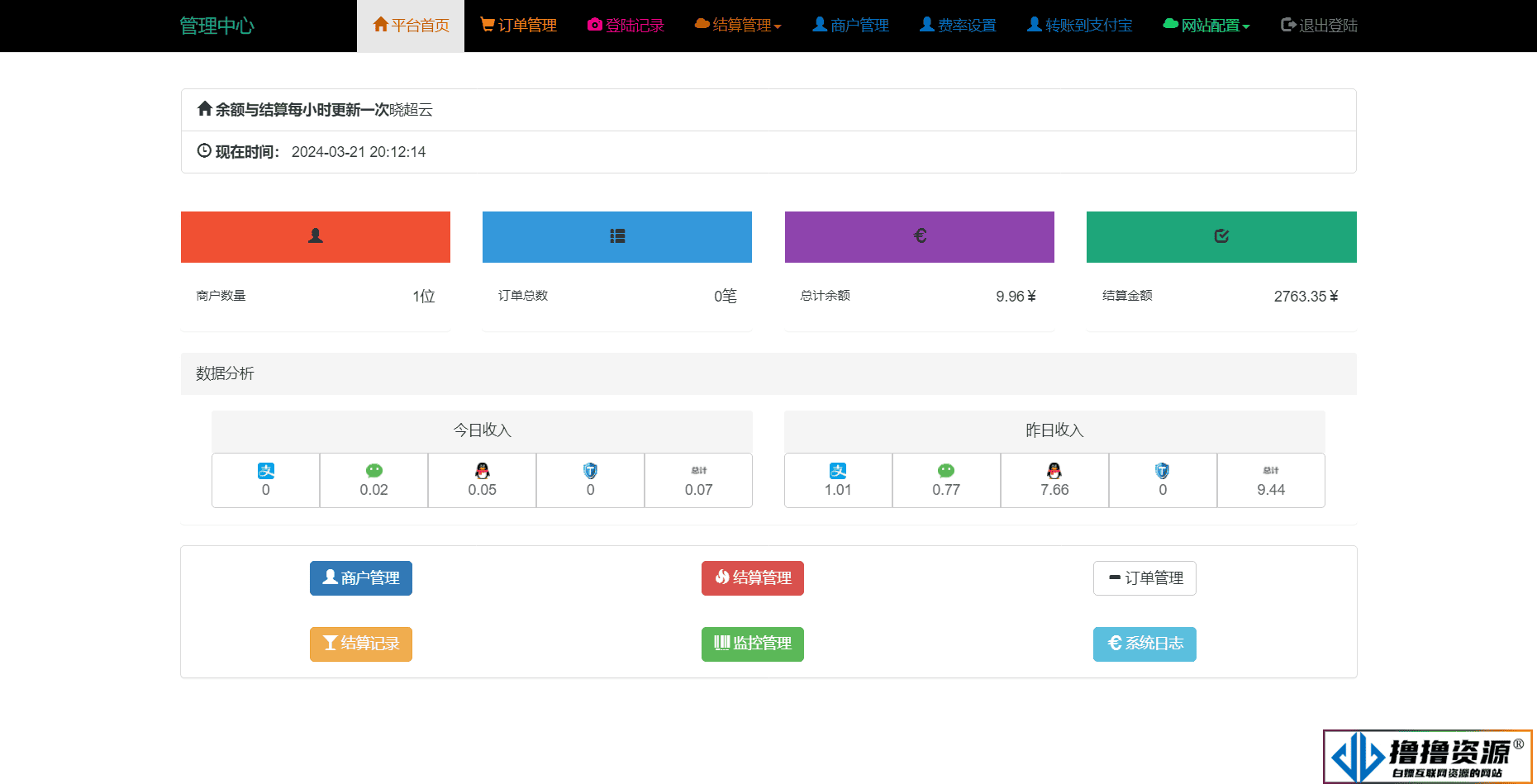Click the 今日收入 panel header
Viewport: 1537px width, 784px height.
coord(482,431)
